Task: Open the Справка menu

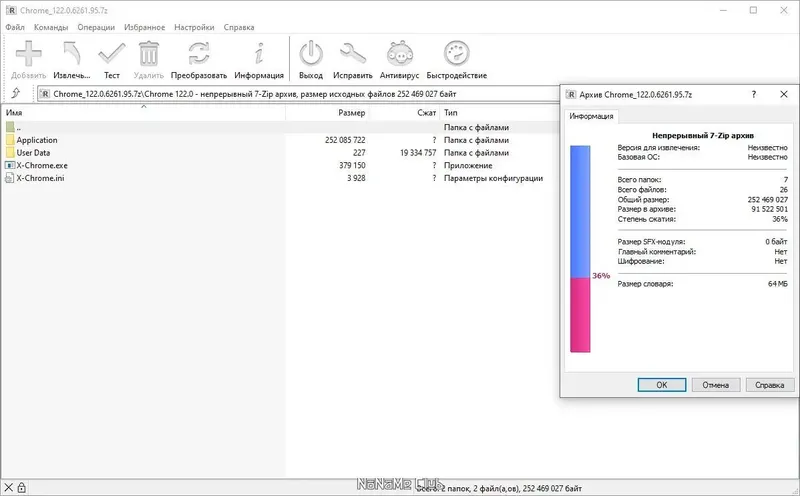Action: coord(239,27)
